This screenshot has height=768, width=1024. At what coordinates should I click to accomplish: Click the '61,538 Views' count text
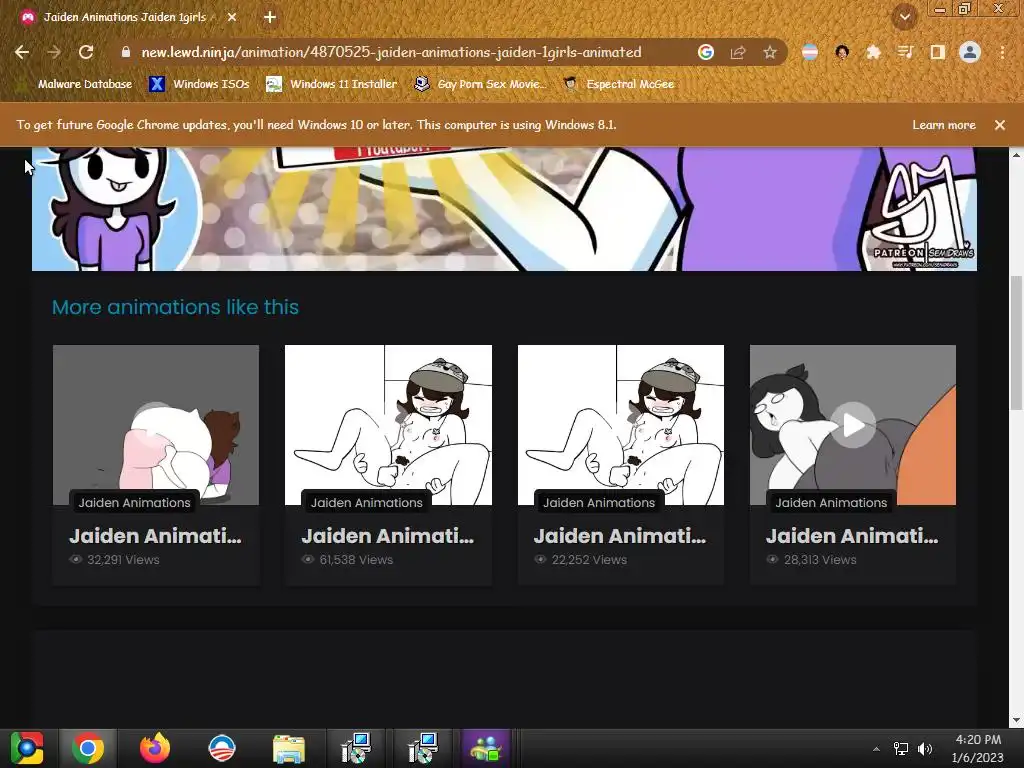[x=356, y=560]
